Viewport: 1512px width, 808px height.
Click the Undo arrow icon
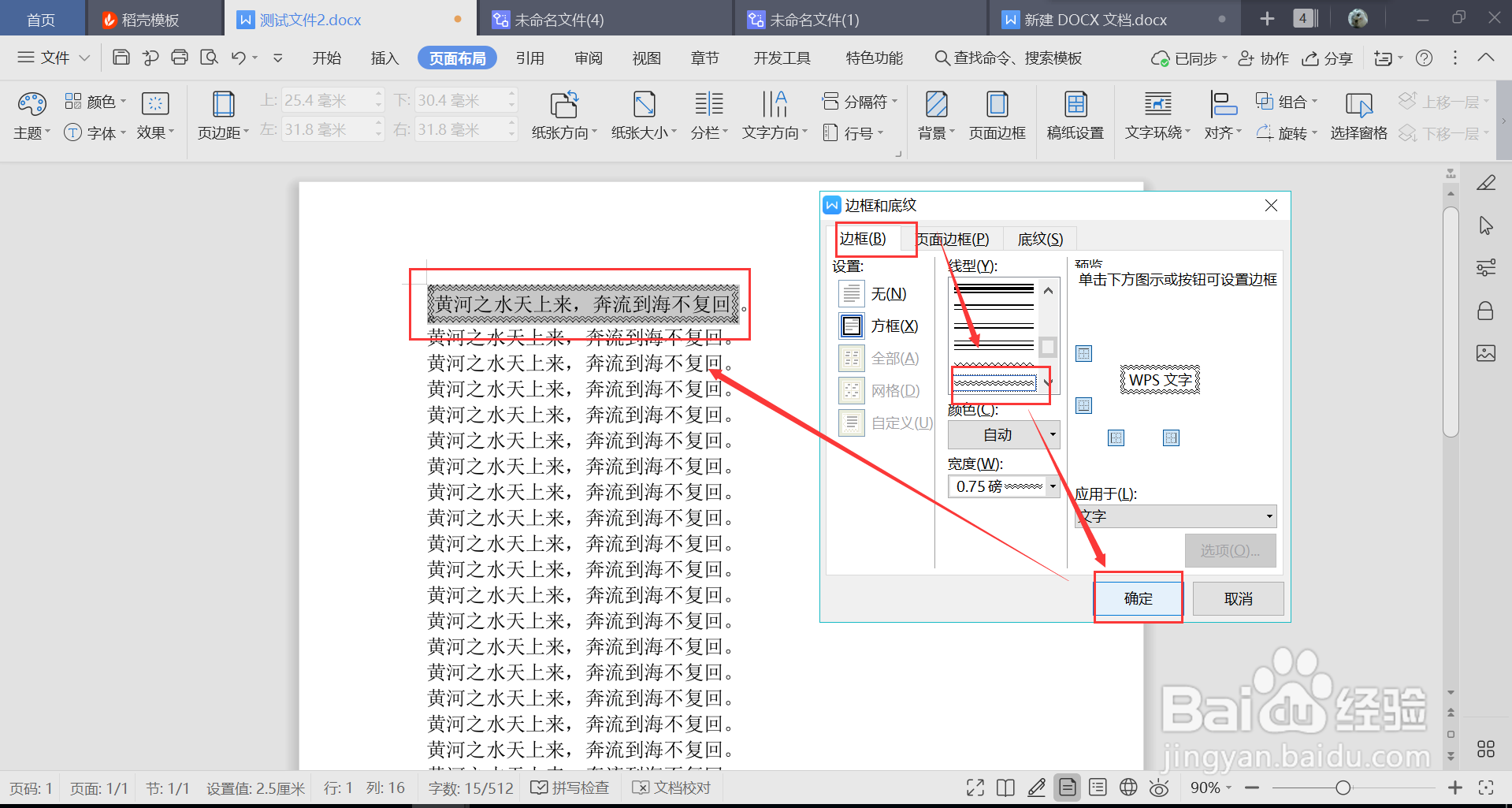(x=239, y=58)
